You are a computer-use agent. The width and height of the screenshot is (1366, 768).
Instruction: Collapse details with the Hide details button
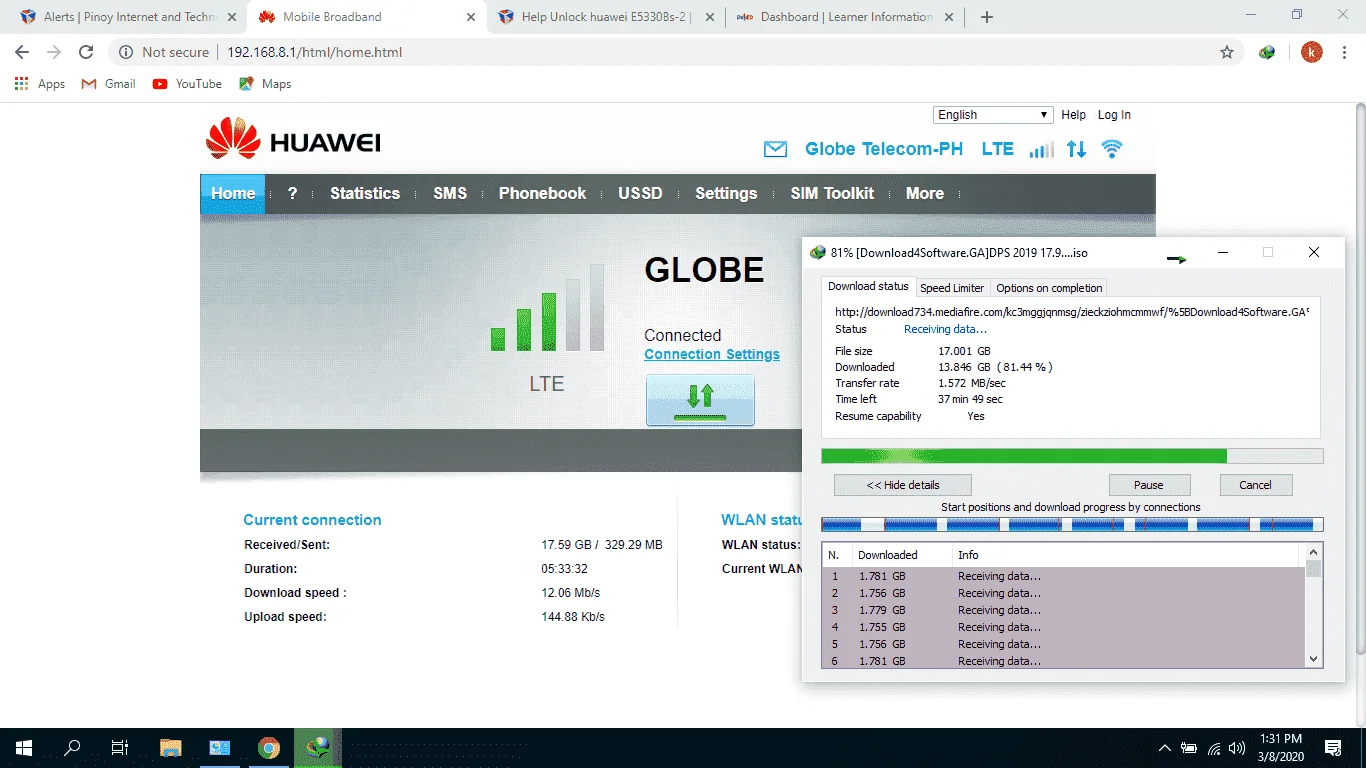902,485
